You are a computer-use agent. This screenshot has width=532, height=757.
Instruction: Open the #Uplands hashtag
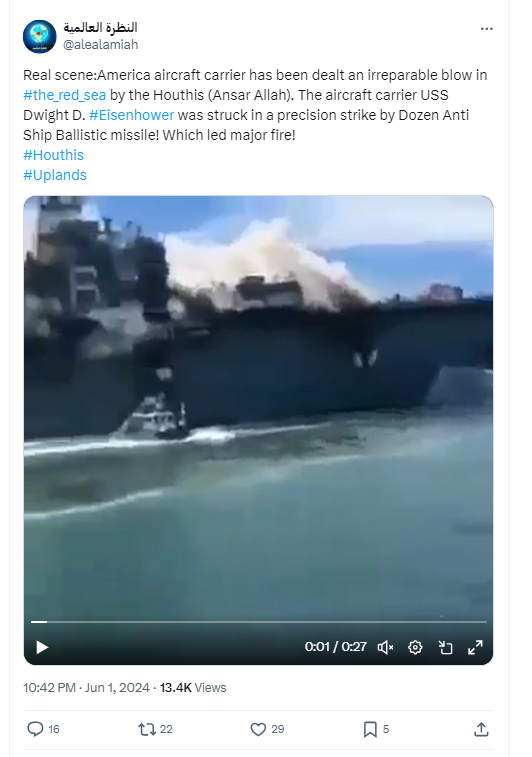click(x=55, y=175)
